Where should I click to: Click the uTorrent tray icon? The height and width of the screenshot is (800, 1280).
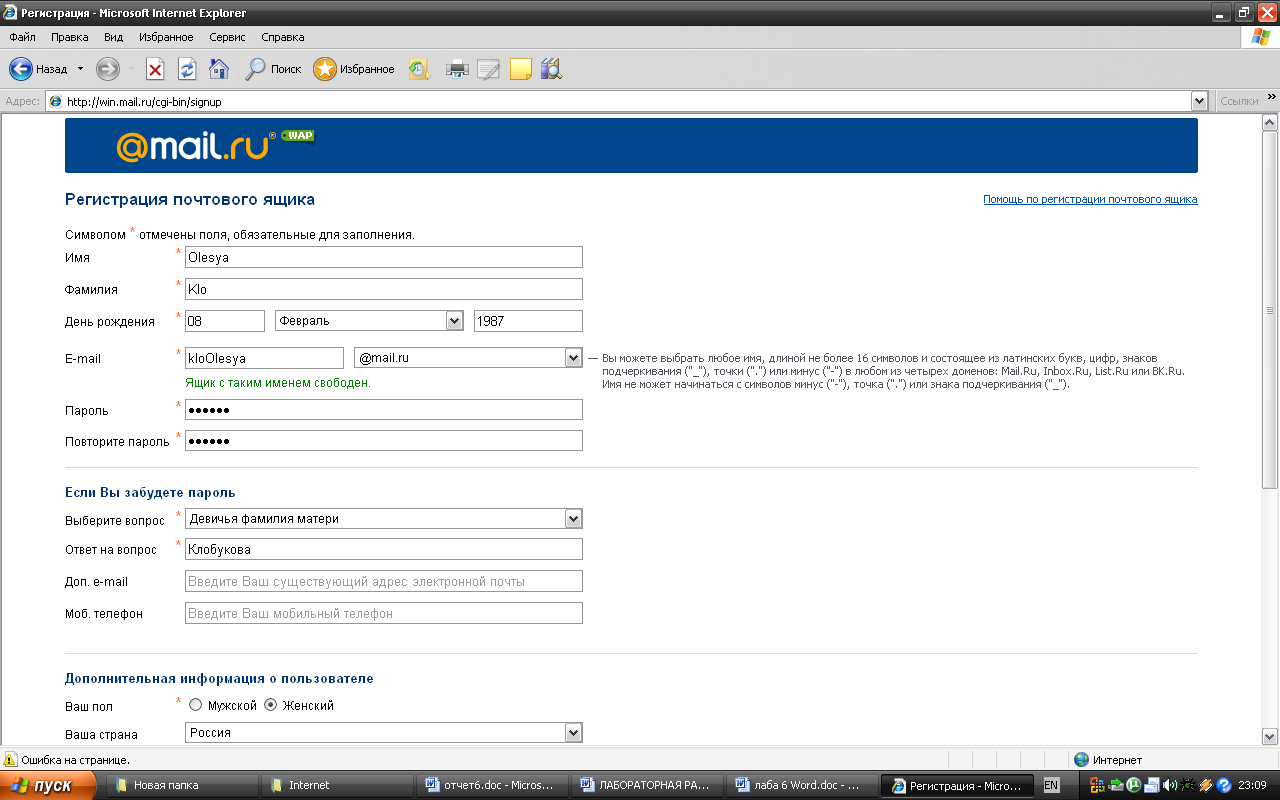[x=1134, y=786]
